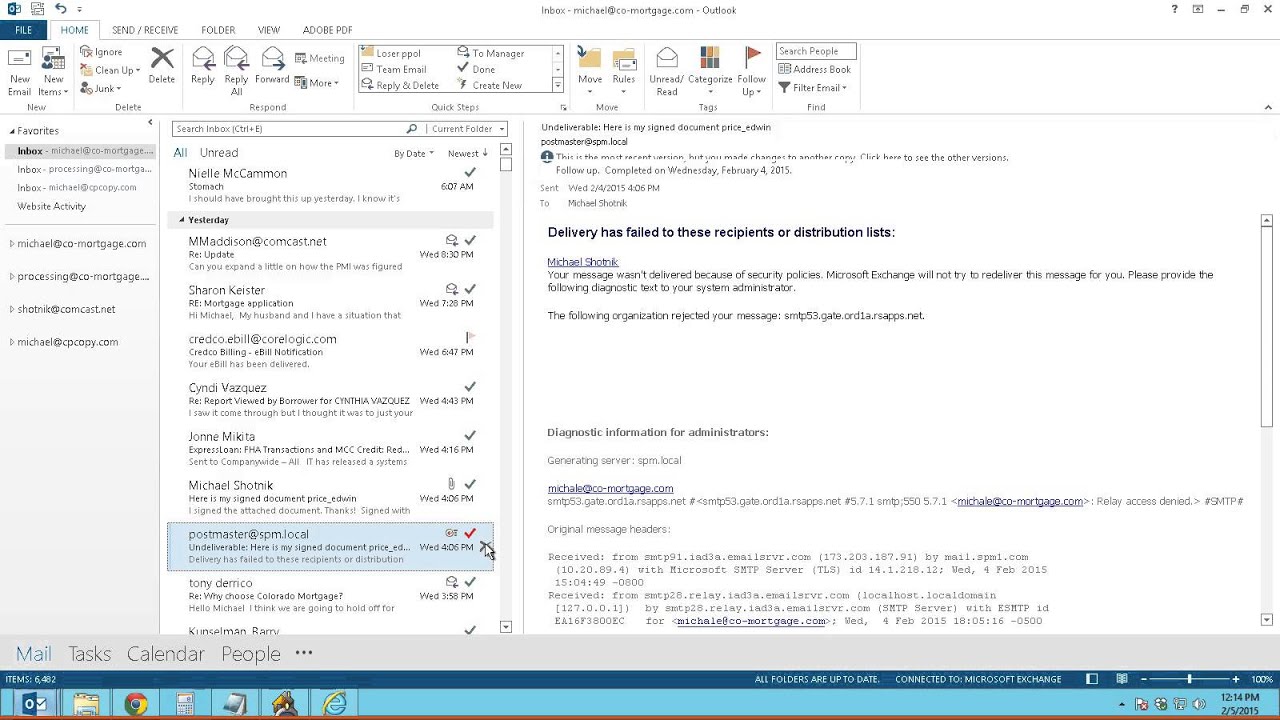Collapse the Yesterday group
The width and height of the screenshot is (1280, 720).
tap(182, 220)
